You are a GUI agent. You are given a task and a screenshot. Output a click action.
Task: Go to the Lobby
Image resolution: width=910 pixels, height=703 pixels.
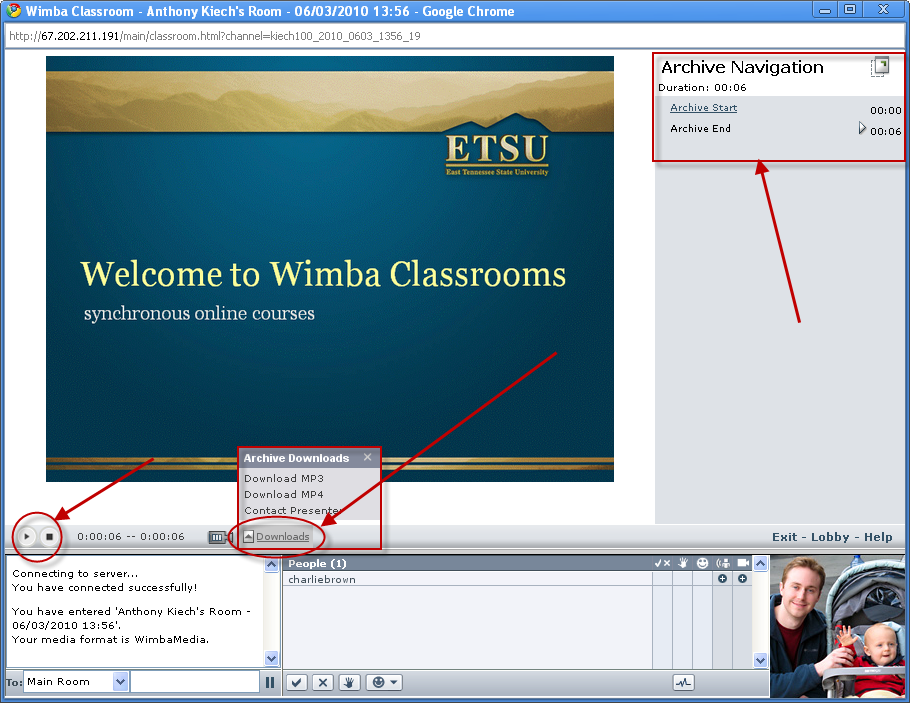830,537
